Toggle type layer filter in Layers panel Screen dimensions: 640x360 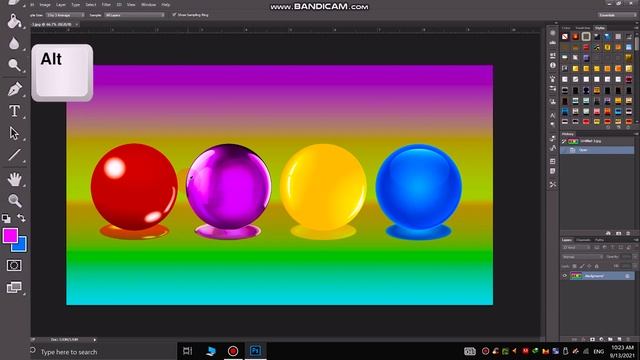pos(612,247)
